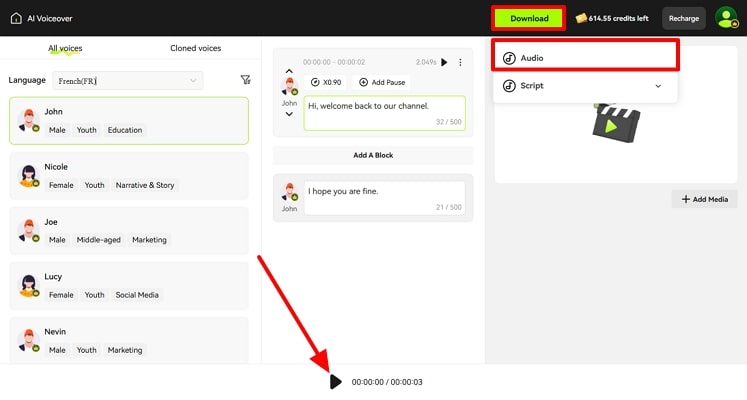
Task: Click Nevin's Marketing tag
Action: coord(125,350)
